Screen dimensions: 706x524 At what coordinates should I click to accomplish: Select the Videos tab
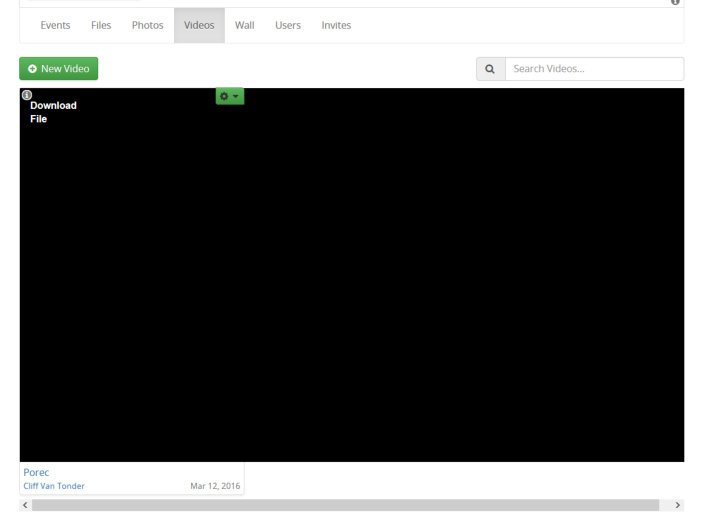(199, 25)
